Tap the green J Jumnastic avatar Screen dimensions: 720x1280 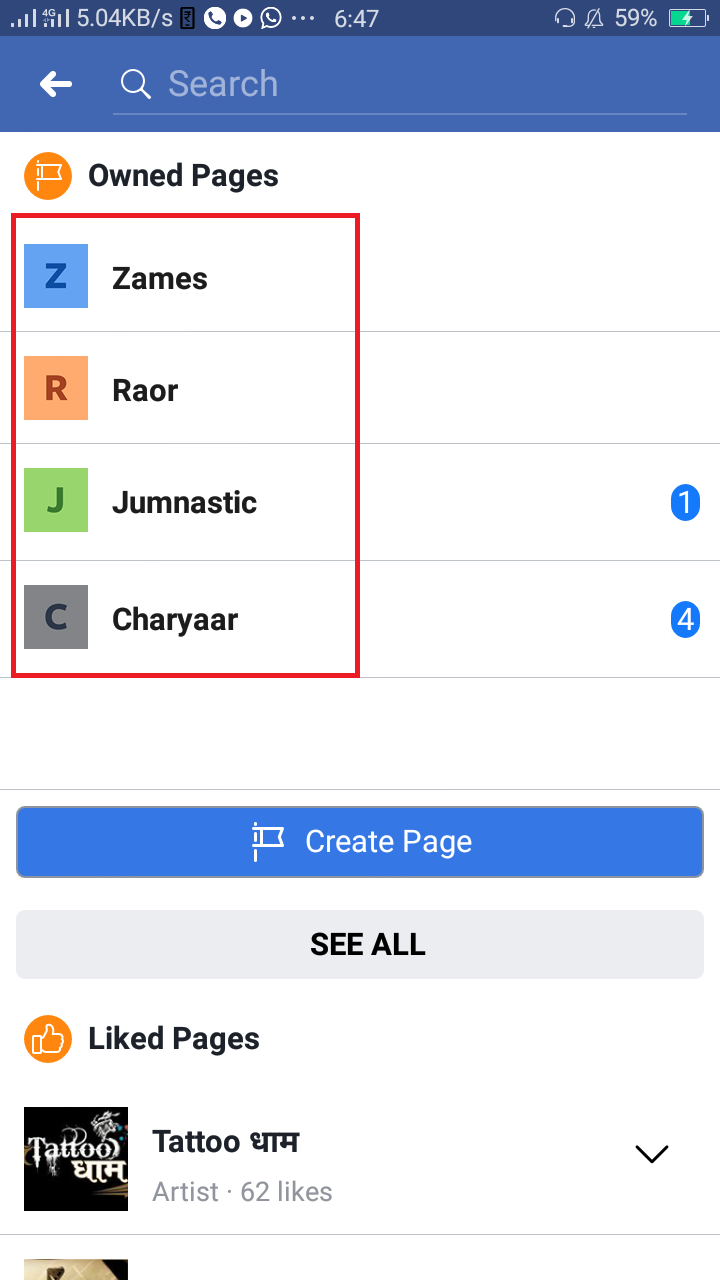tap(56, 500)
